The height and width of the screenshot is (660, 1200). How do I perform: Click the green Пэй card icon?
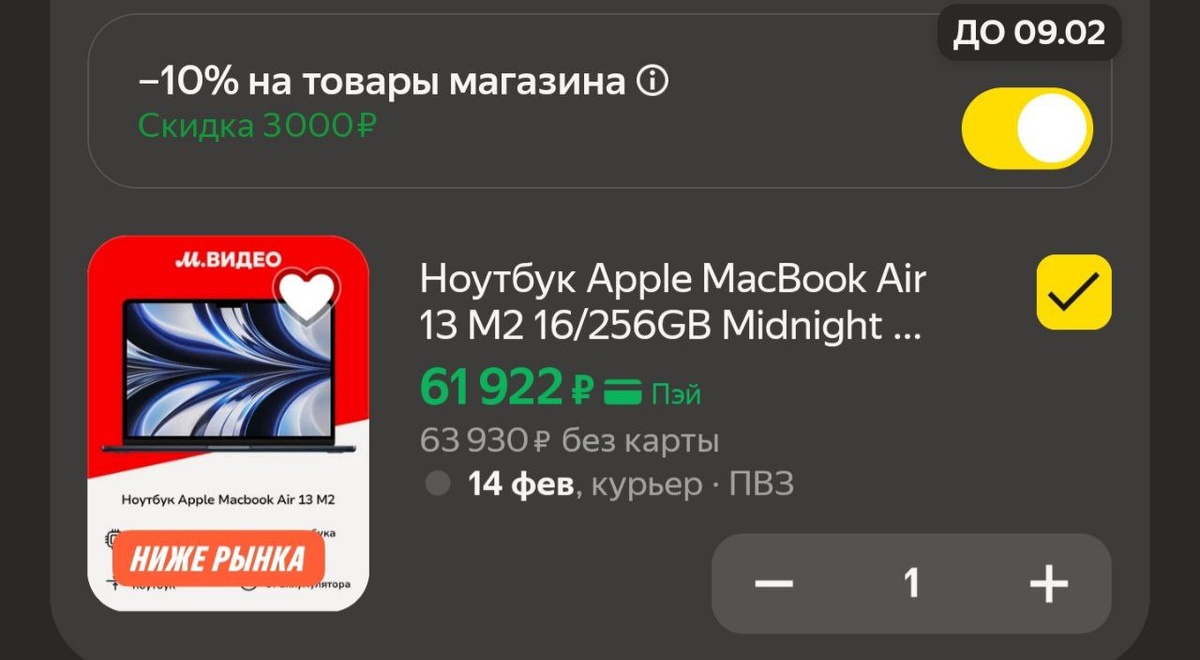click(624, 392)
